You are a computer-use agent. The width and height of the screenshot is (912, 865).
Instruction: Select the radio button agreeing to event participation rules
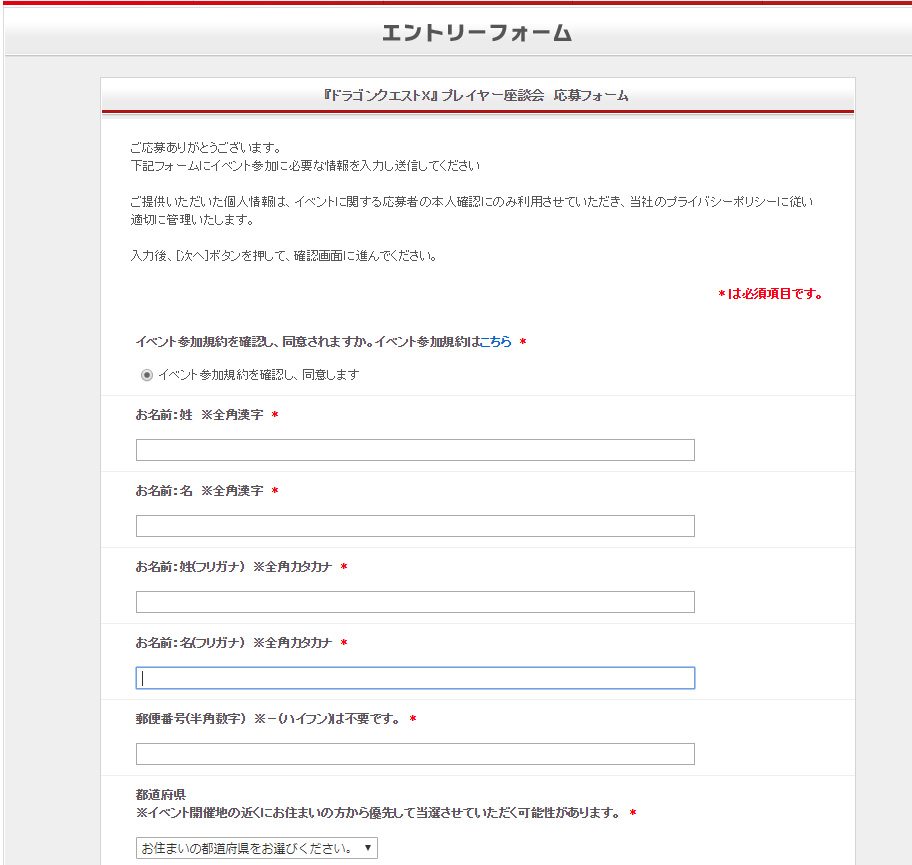pyautogui.click(x=147, y=375)
